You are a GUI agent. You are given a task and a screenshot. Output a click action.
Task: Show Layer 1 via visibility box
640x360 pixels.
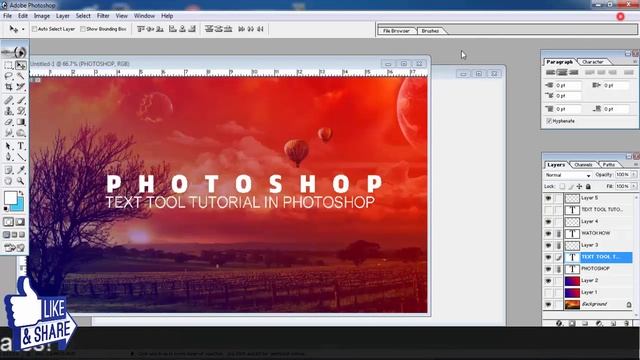pyautogui.click(x=548, y=293)
